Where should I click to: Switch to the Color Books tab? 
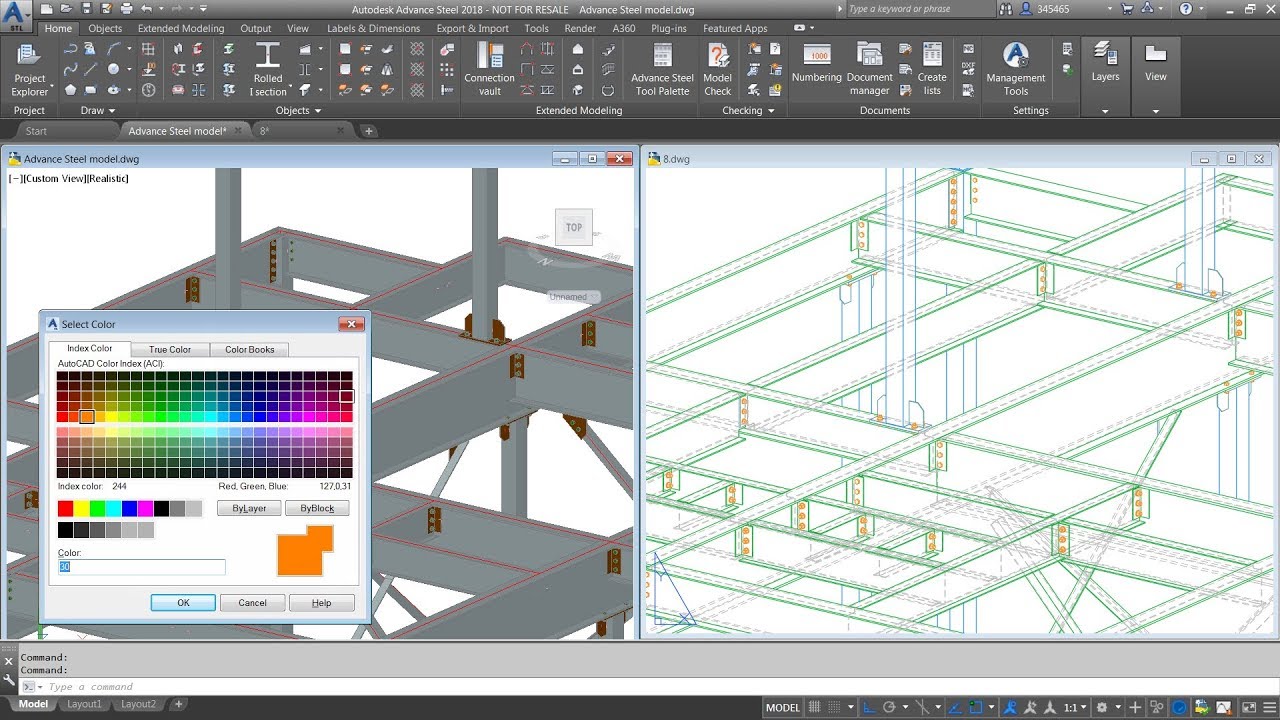click(250, 349)
